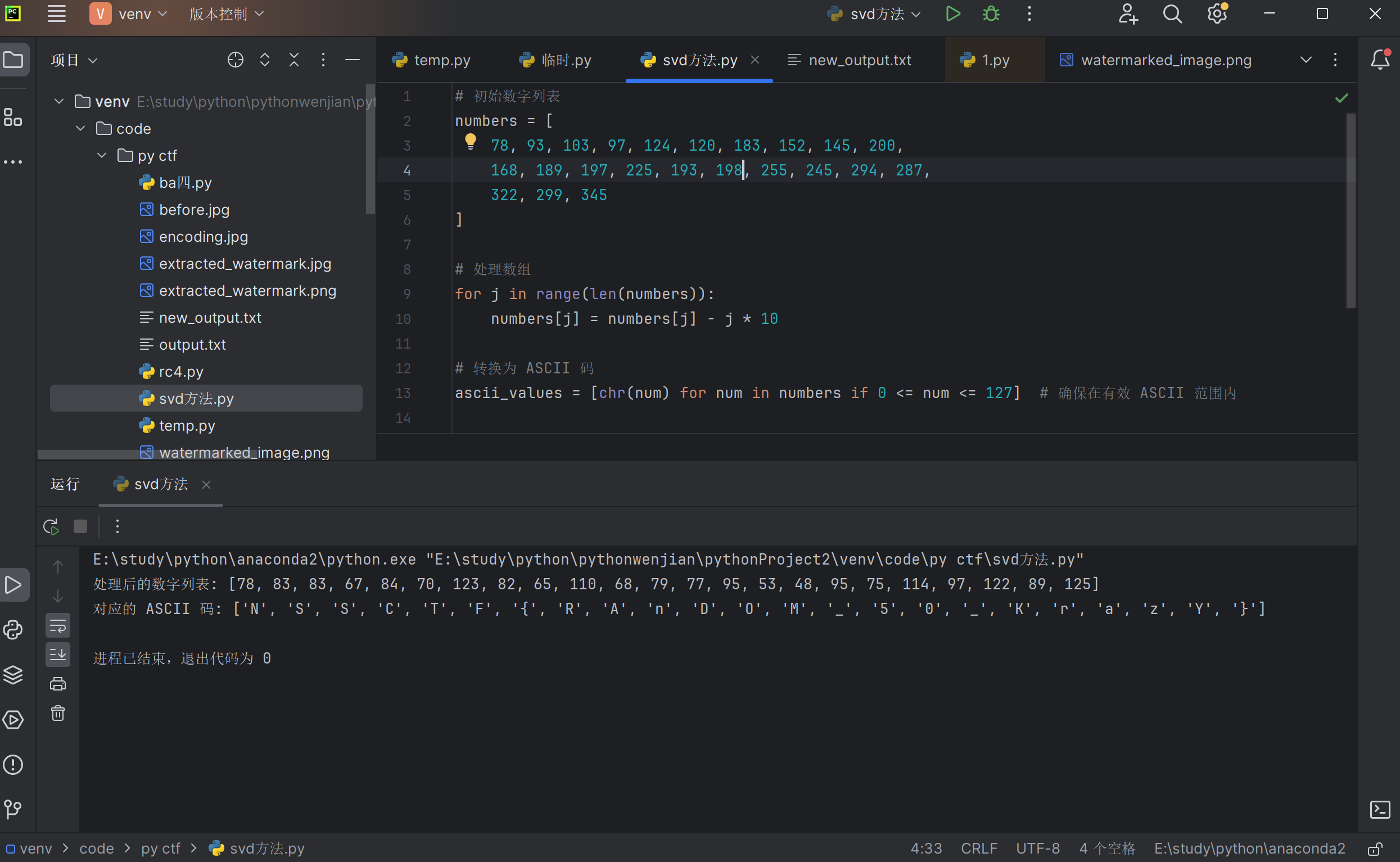The width and height of the screenshot is (1400, 862).
Task: Start debugging with the bug icon
Action: point(991,13)
